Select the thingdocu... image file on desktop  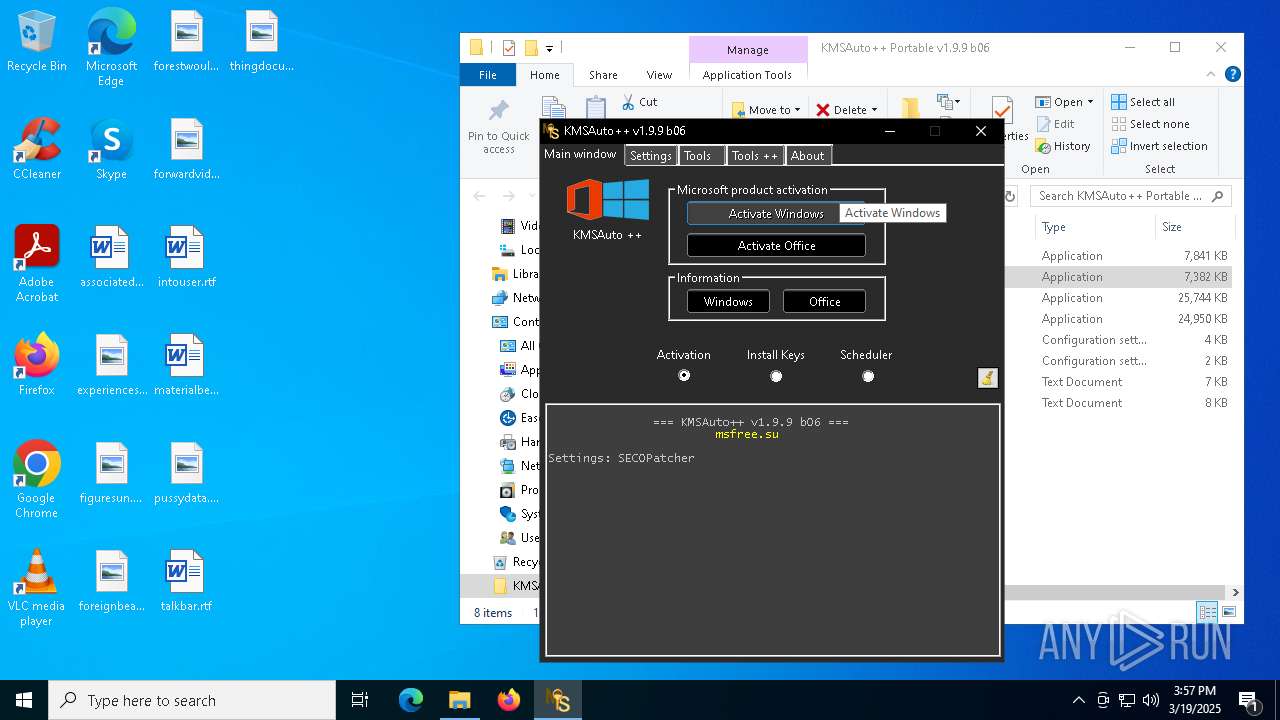pyautogui.click(x=262, y=42)
